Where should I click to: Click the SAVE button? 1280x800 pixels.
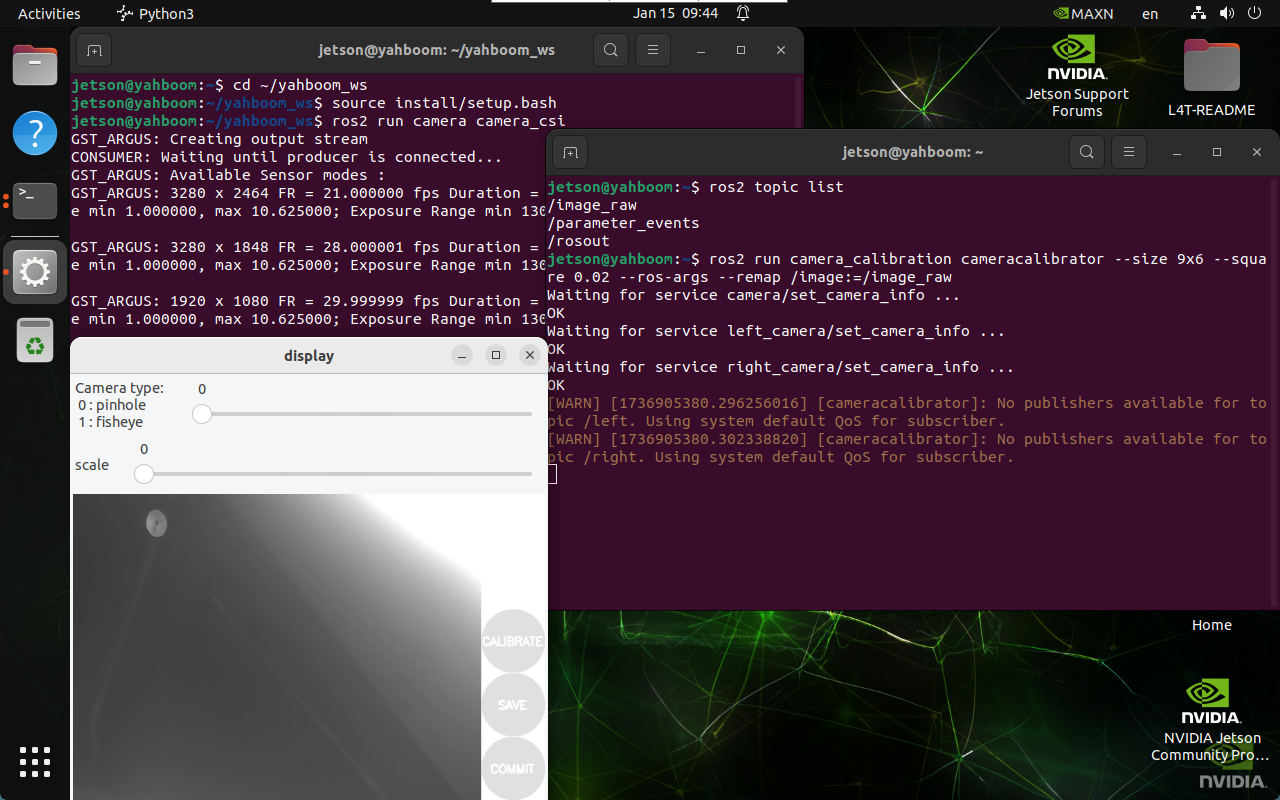pos(513,705)
